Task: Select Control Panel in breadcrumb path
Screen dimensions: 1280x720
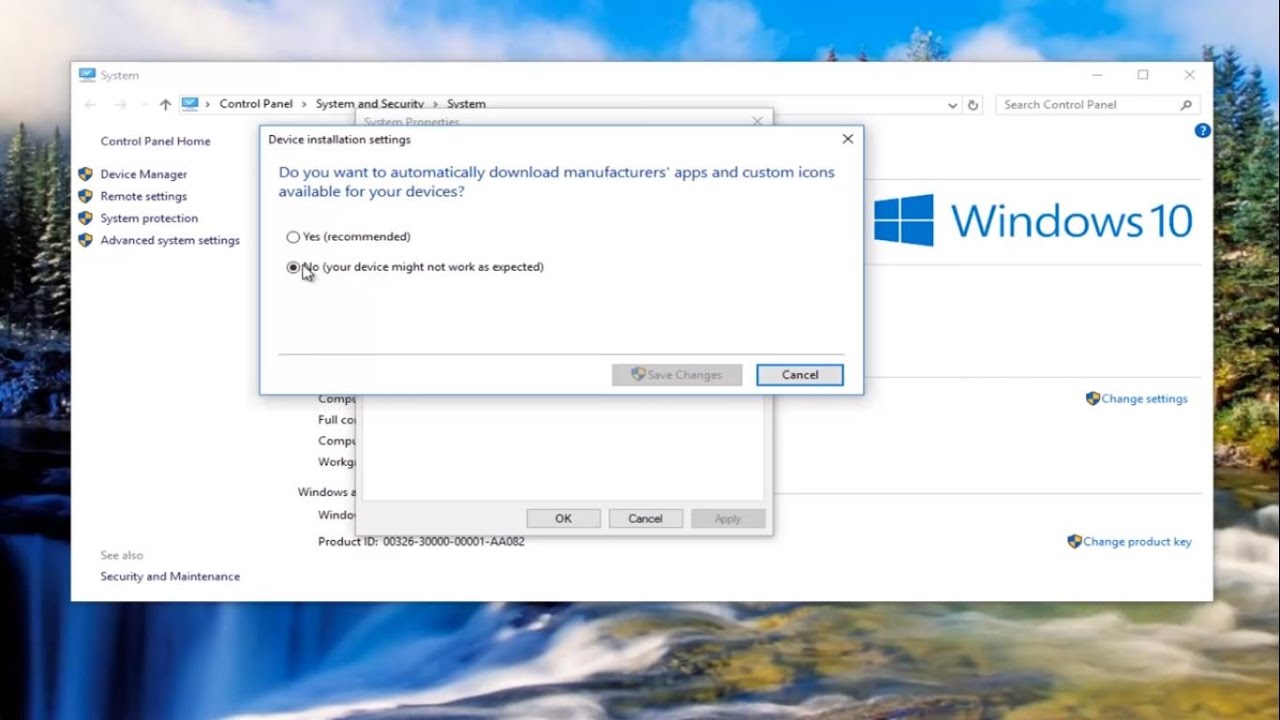Action: [x=256, y=104]
